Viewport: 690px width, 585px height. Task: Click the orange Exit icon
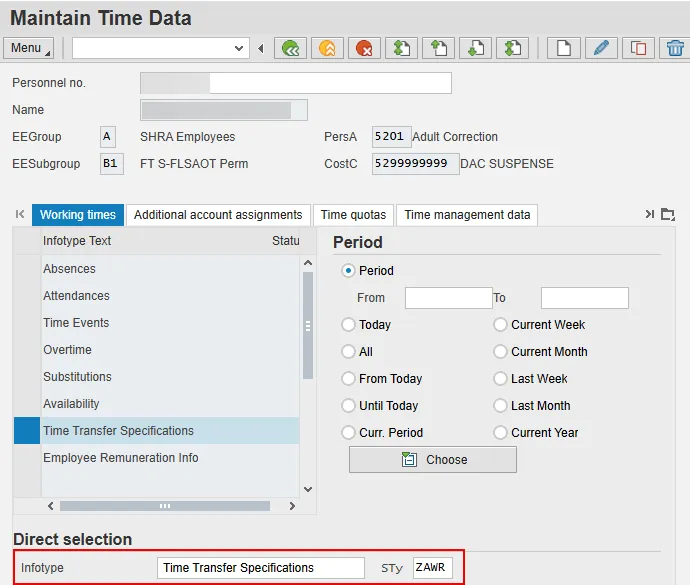[326, 48]
